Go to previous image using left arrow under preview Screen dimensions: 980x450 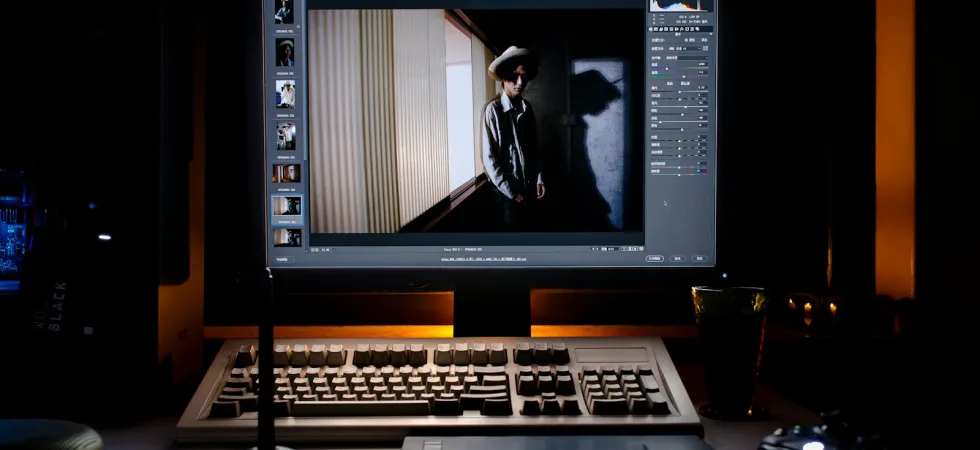(x=593, y=249)
